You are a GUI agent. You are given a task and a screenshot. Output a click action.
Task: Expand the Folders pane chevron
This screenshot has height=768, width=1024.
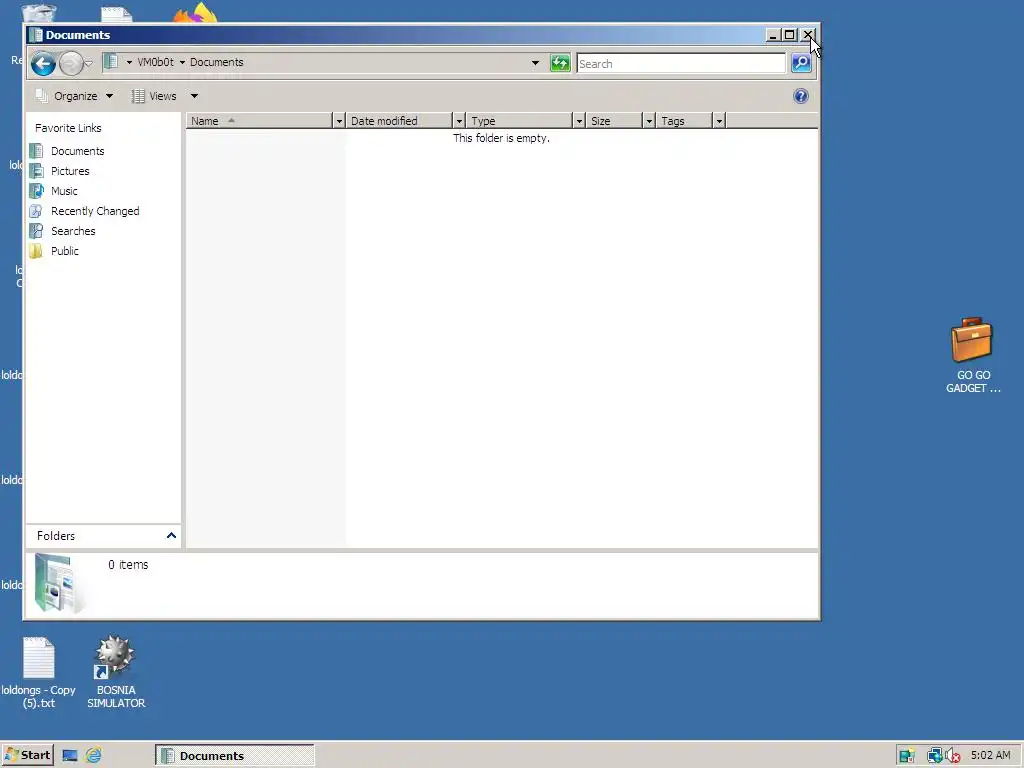(x=171, y=536)
